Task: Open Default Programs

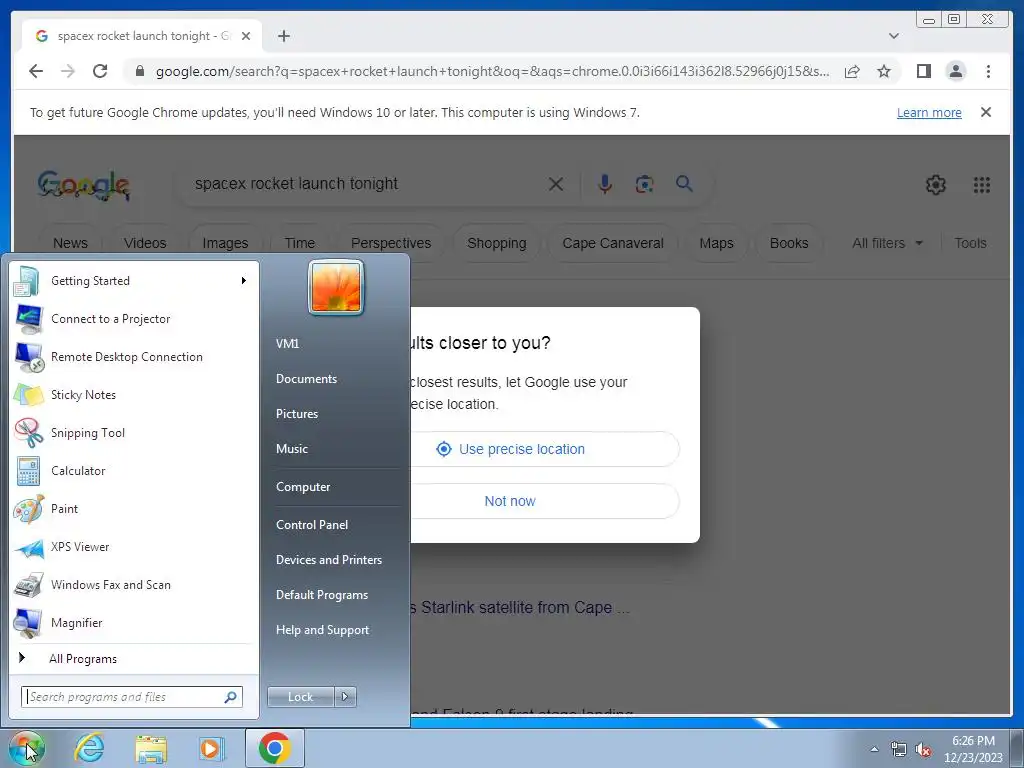Action: click(x=321, y=595)
